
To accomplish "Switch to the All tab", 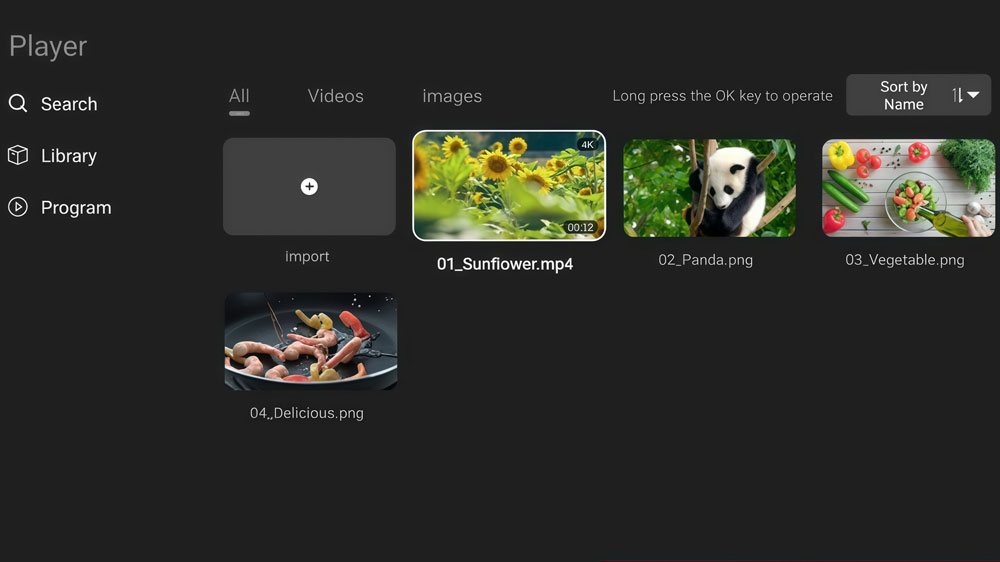I will pyautogui.click(x=239, y=96).
